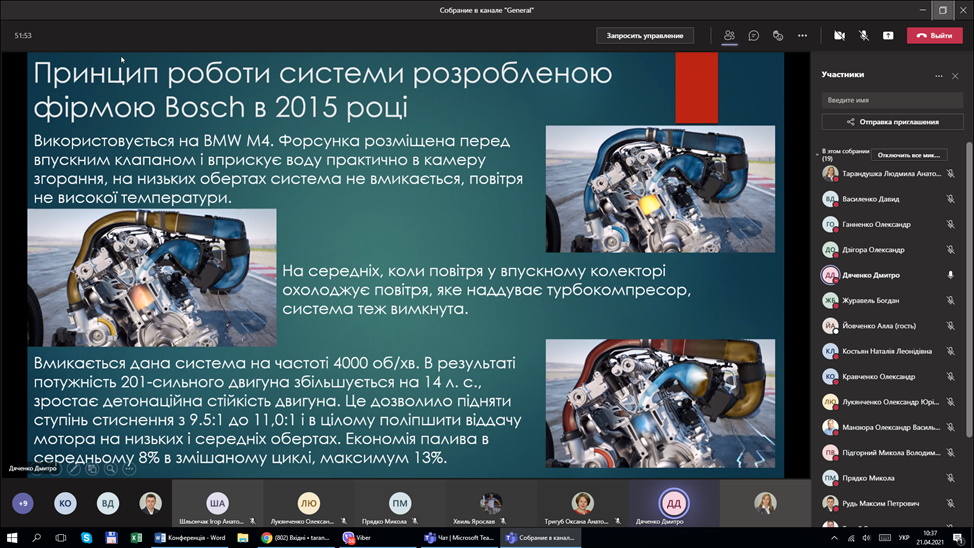The width and height of the screenshot is (974, 548).
Task: Click Шльончак Ігор video tile
Action: (217, 503)
